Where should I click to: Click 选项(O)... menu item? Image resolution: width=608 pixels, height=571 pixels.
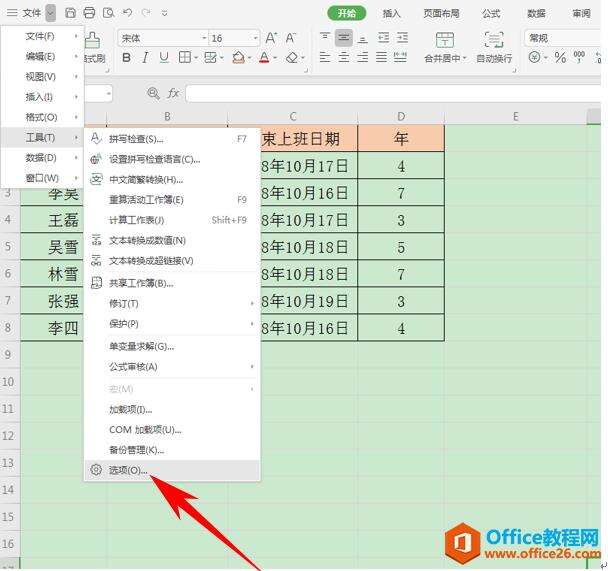tap(172, 470)
